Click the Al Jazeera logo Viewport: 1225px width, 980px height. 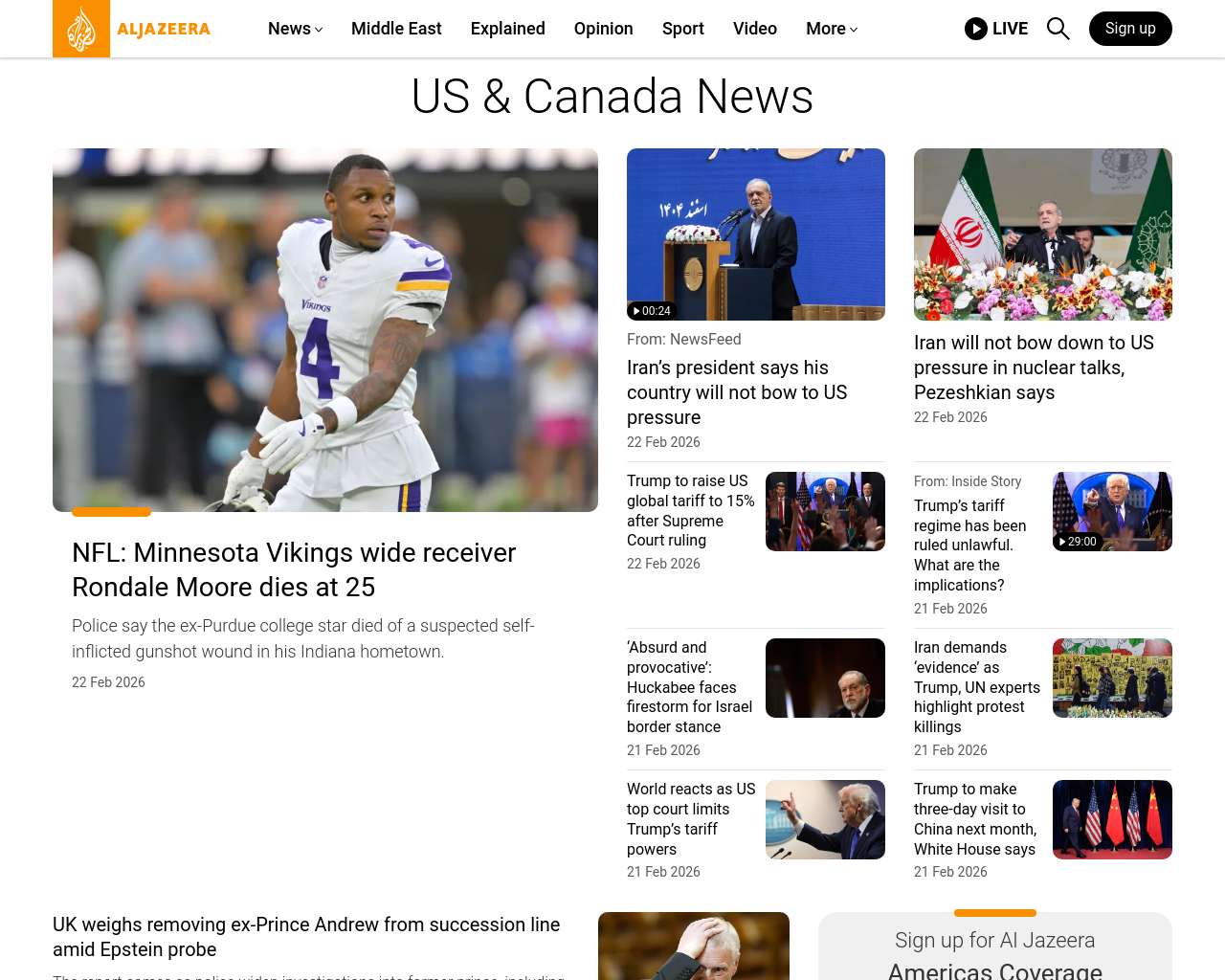[132, 29]
